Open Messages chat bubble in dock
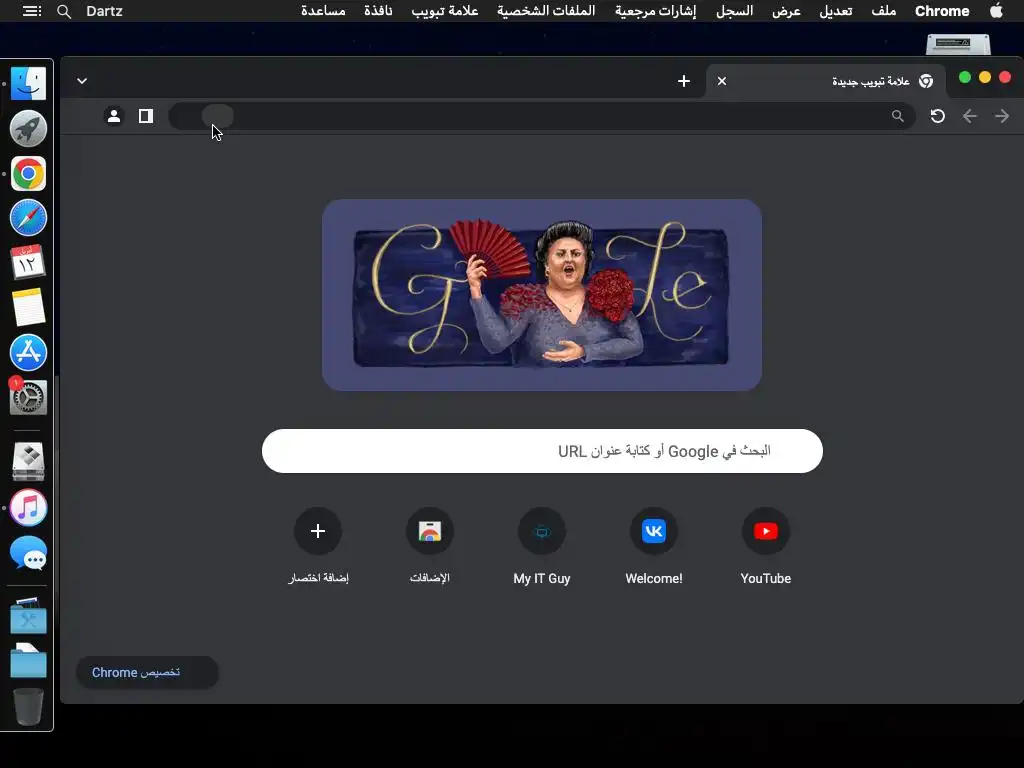Viewport: 1024px width, 768px height. [x=28, y=554]
